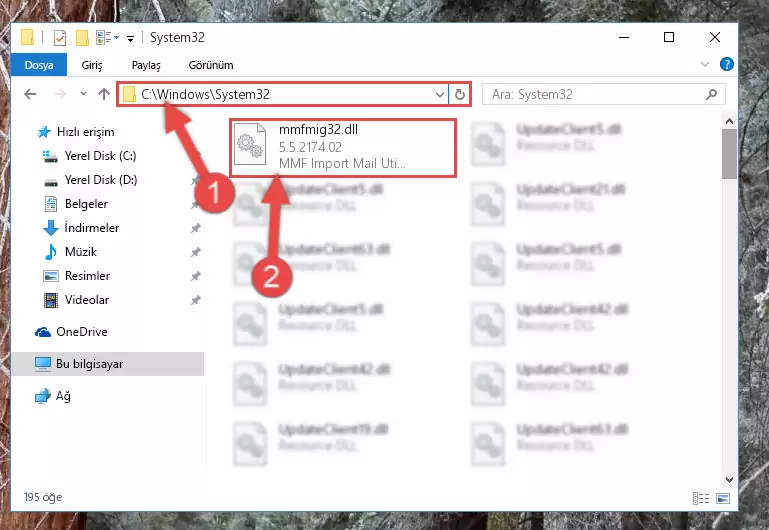The height and width of the screenshot is (530, 769).
Task: Click the pin icon next to Resimler
Action: (196, 276)
